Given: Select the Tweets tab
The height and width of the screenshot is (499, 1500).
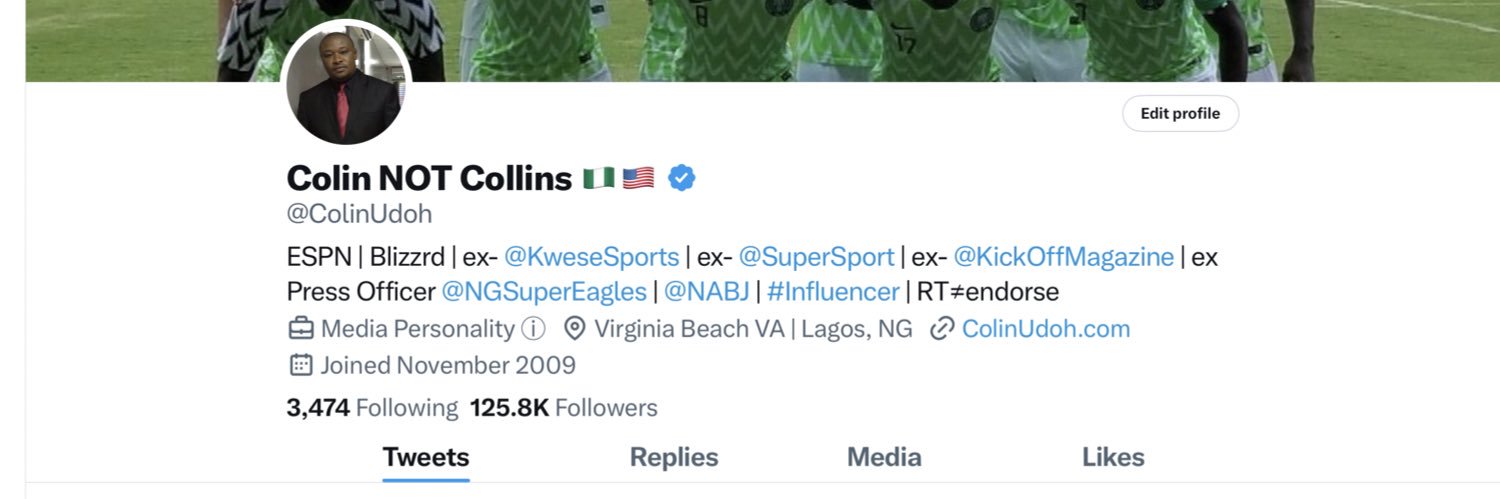Looking at the screenshot, I should pos(426,458).
